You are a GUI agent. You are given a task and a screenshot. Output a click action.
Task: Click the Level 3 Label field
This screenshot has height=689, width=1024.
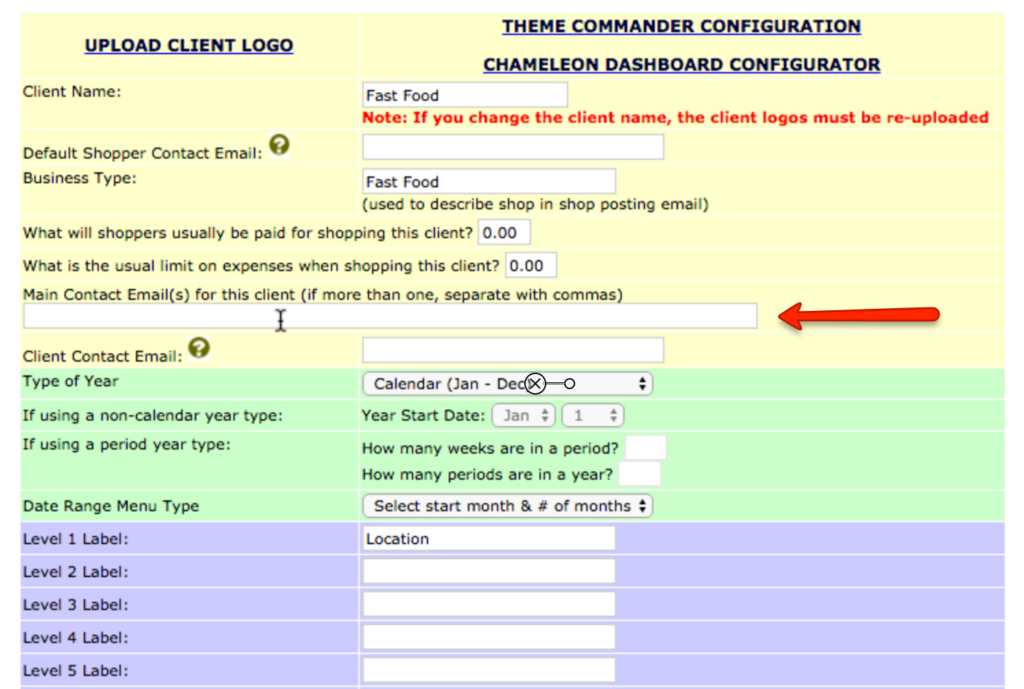pyautogui.click(x=489, y=604)
